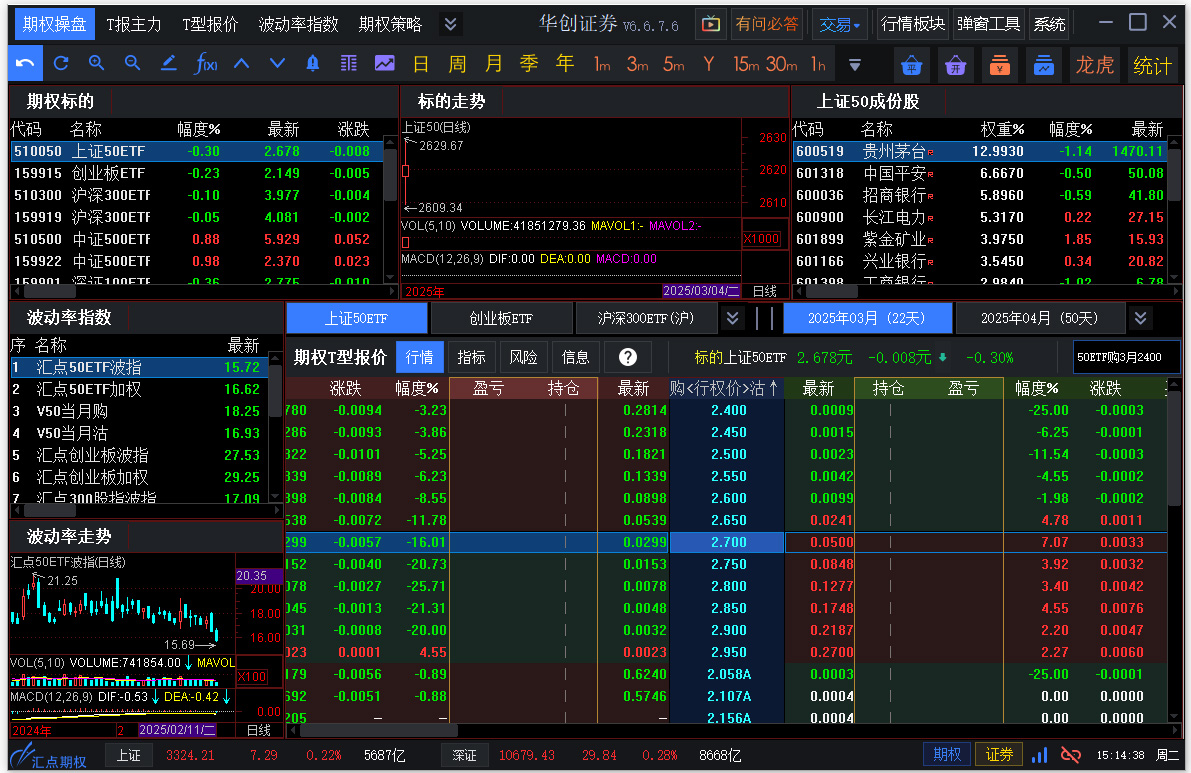Expand more periods dropdown triangle
1191x773 pixels.
pyautogui.click(x=855, y=65)
